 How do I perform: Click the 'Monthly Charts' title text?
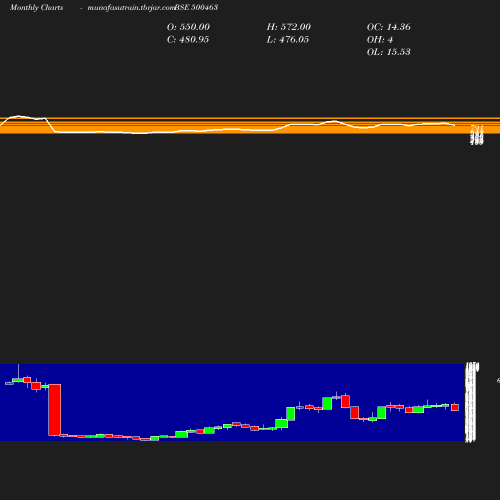pyautogui.click(x=36, y=7)
